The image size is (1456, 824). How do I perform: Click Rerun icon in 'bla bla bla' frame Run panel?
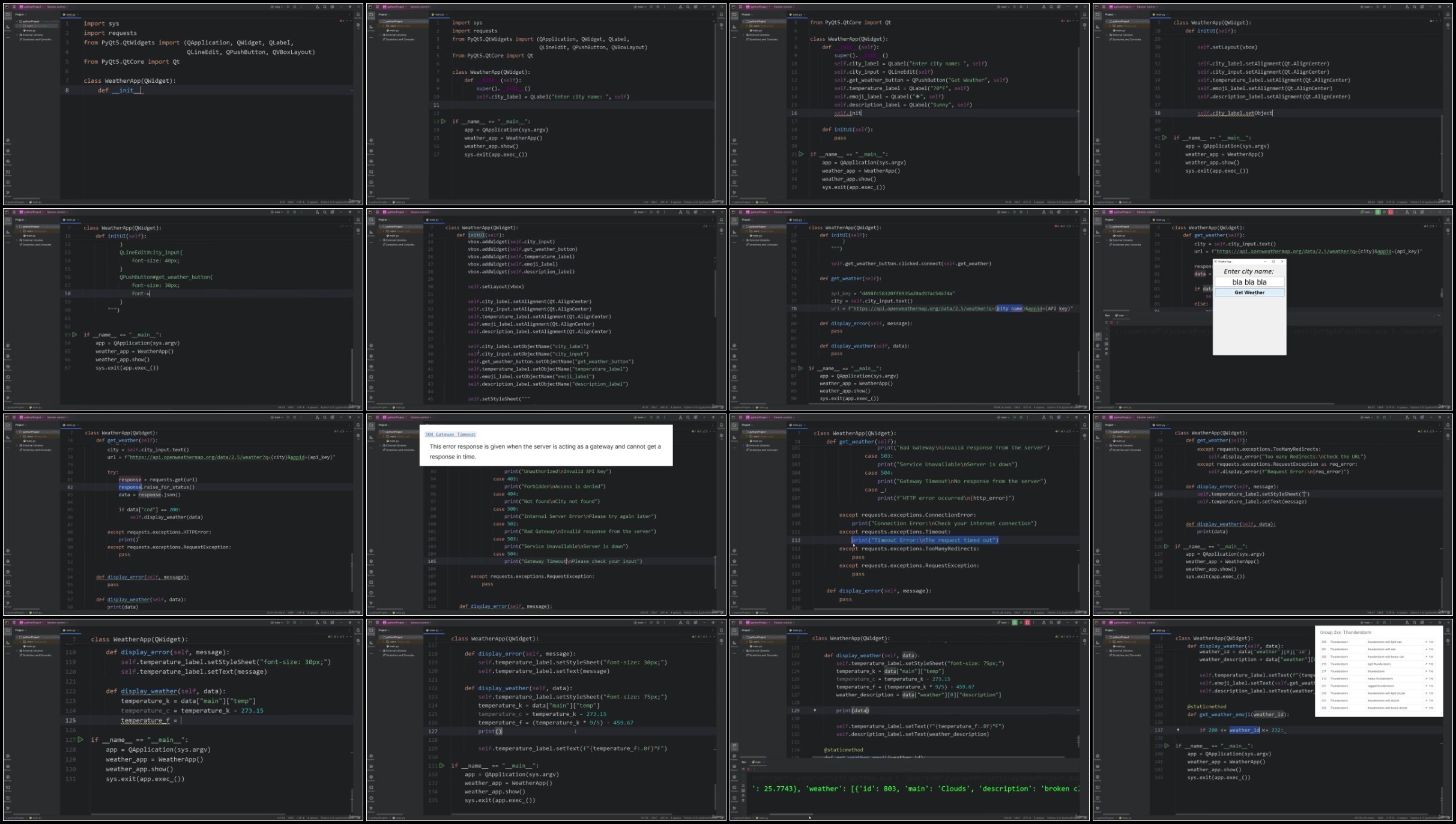1107,322
